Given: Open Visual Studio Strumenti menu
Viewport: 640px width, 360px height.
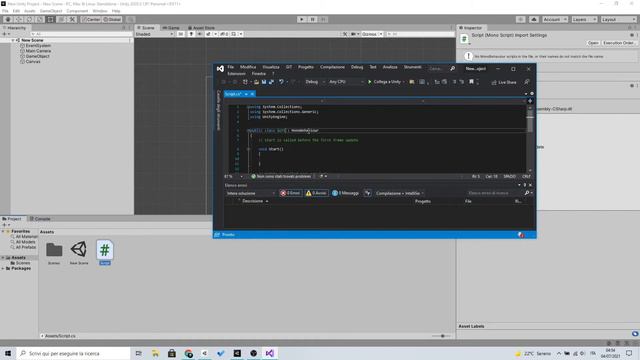Looking at the screenshot, I should [412, 67].
